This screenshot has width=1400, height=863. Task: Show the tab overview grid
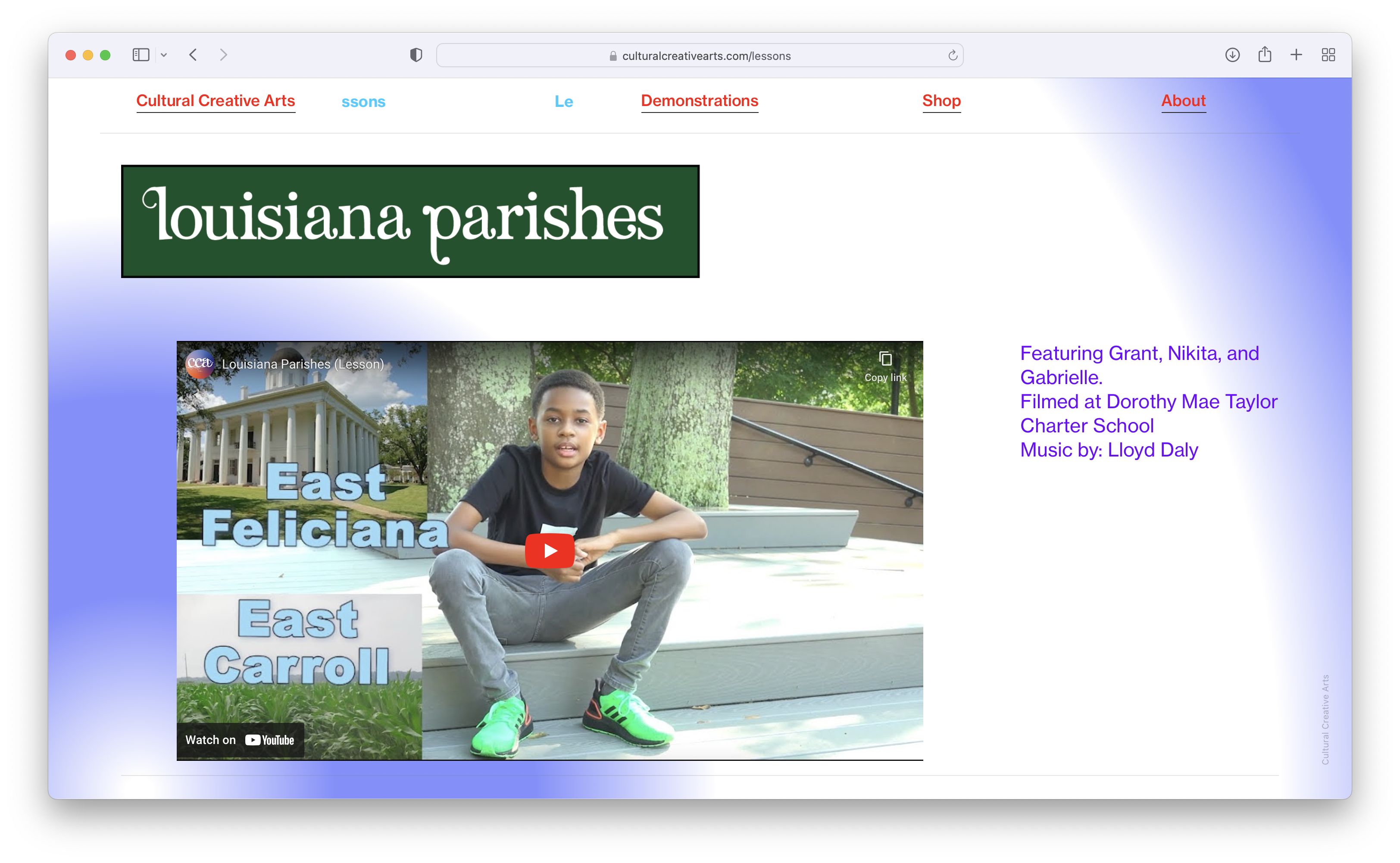pyautogui.click(x=1328, y=55)
